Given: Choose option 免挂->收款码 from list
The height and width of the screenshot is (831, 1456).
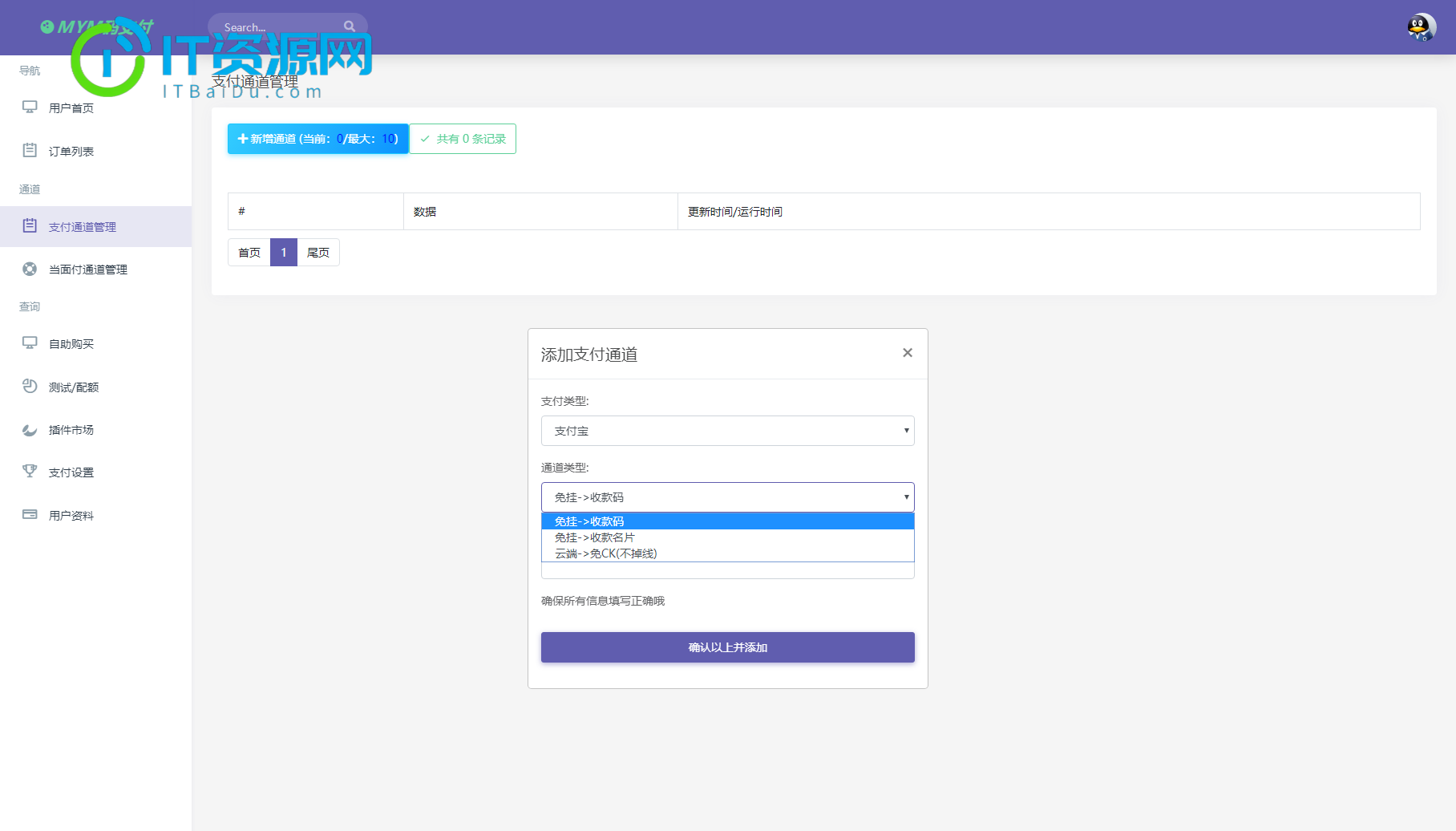Looking at the screenshot, I should pyautogui.click(x=728, y=521).
